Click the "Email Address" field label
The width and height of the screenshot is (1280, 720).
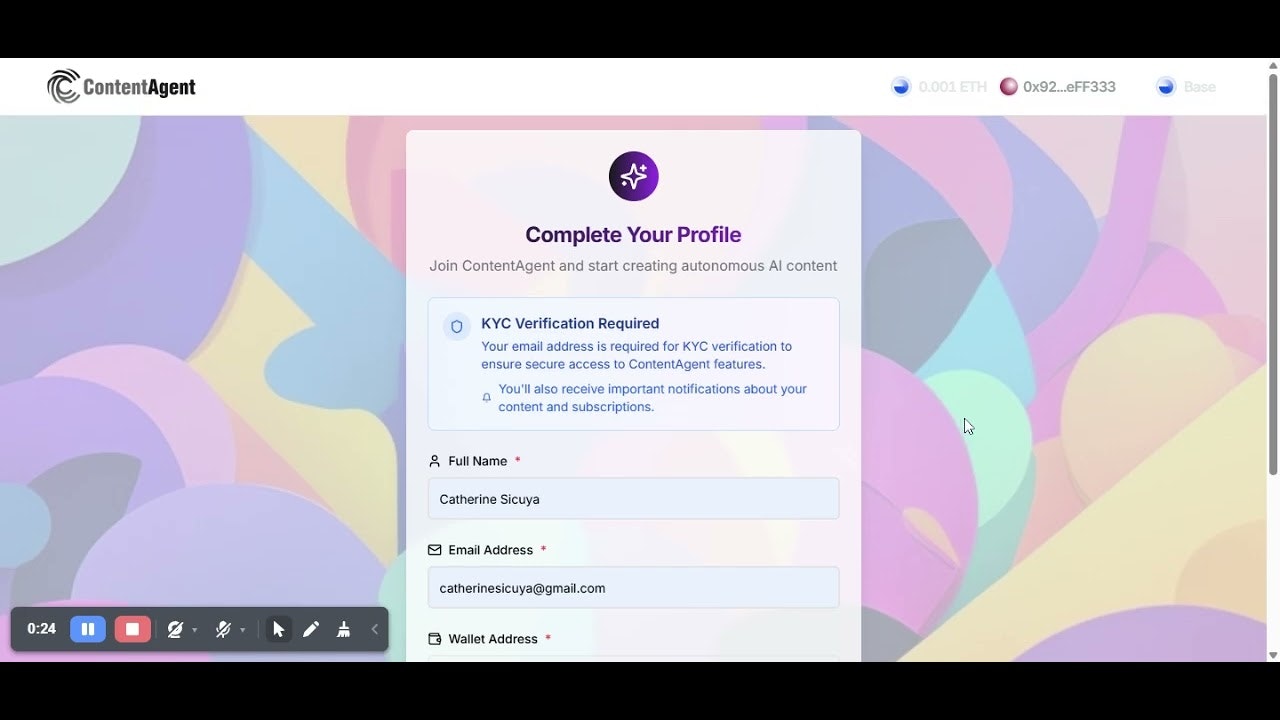[491, 550]
